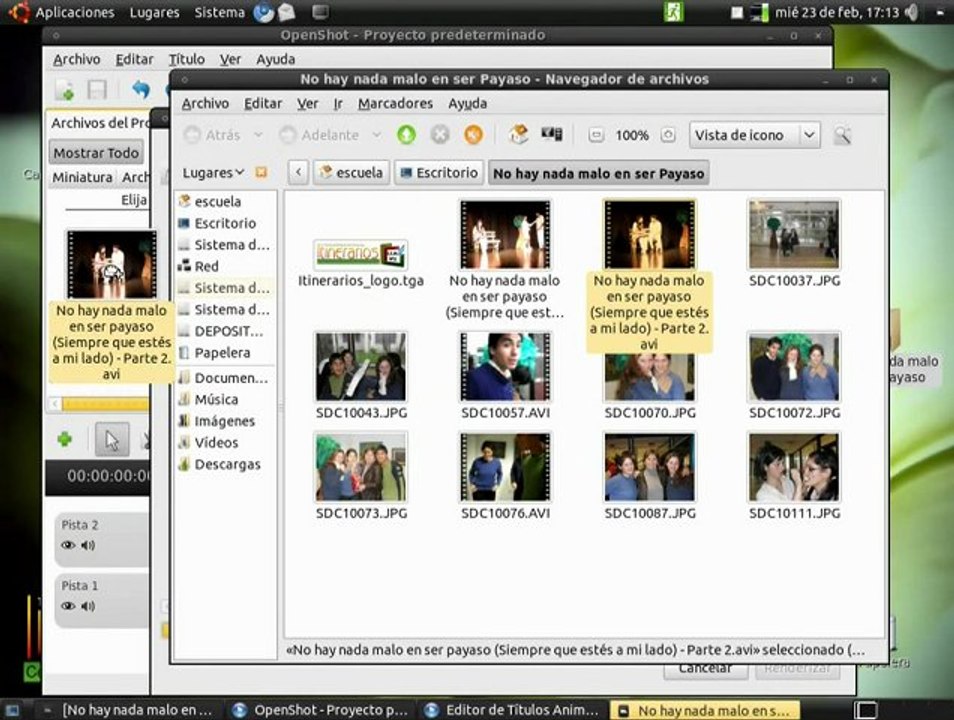
Task: Open DEPOSIT... volume in sidebar
Action: (228, 332)
